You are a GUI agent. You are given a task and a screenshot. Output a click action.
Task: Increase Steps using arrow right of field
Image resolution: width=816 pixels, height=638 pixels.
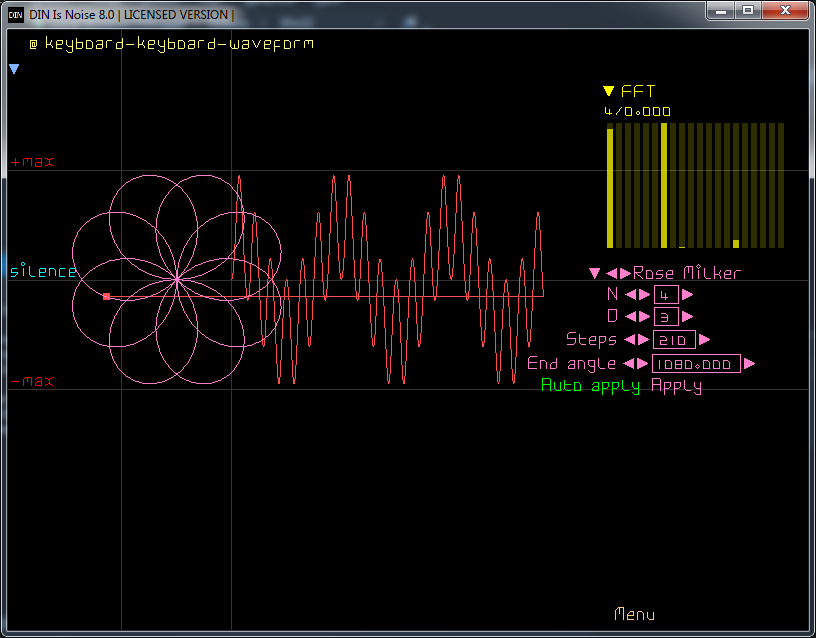(704, 340)
